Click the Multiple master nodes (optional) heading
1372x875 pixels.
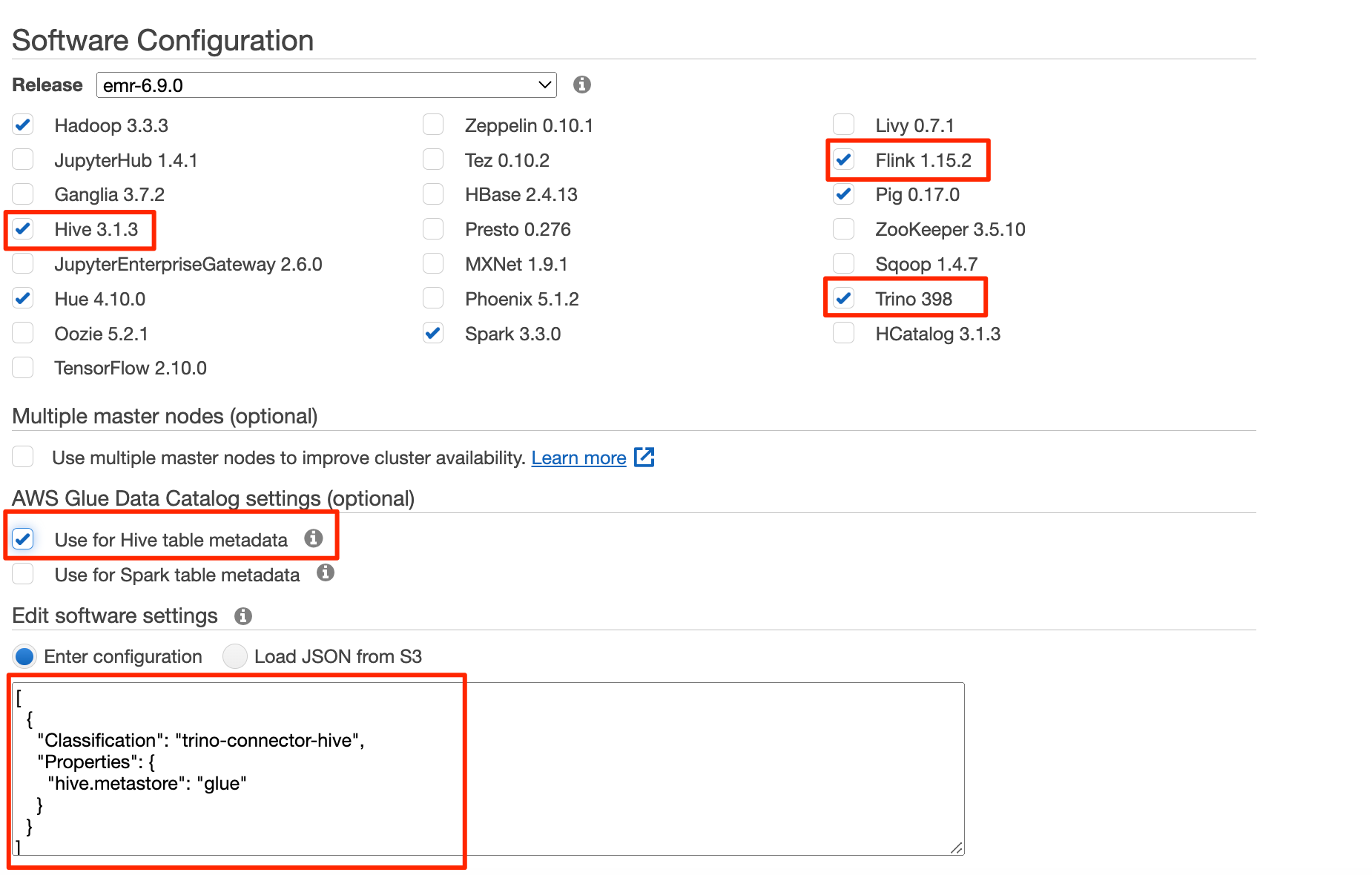[x=165, y=416]
